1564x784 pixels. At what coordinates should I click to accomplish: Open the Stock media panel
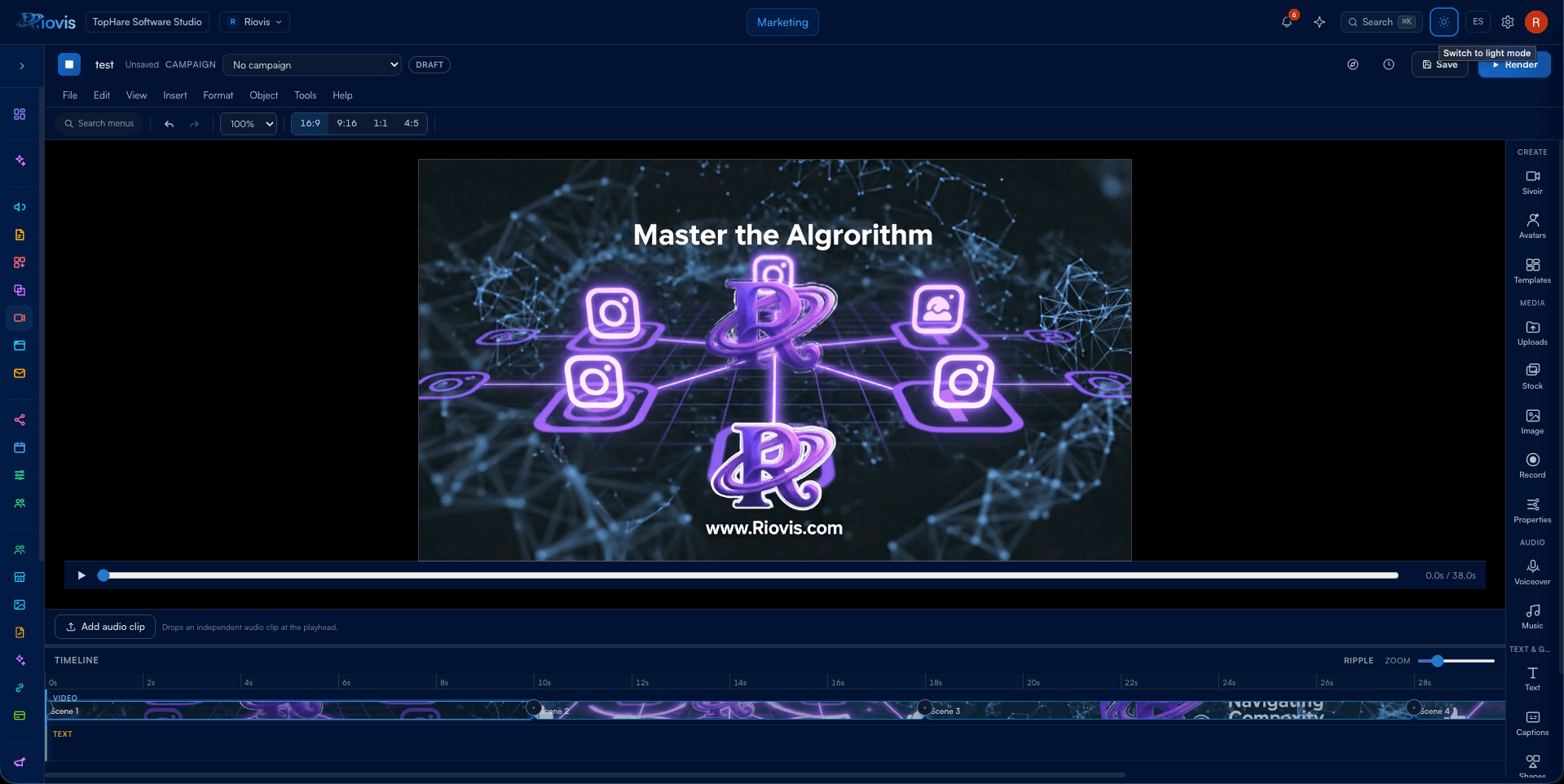pyautogui.click(x=1532, y=377)
